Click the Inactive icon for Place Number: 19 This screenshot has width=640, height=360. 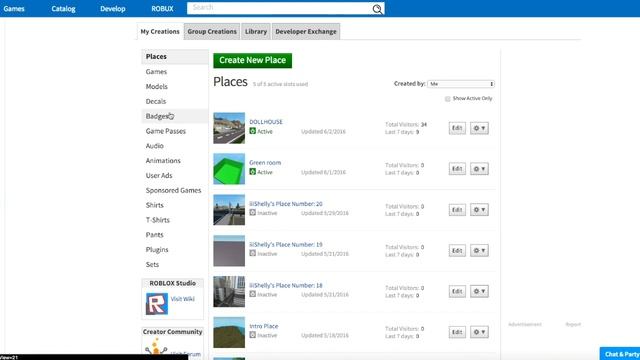pyautogui.click(x=253, y=253)
